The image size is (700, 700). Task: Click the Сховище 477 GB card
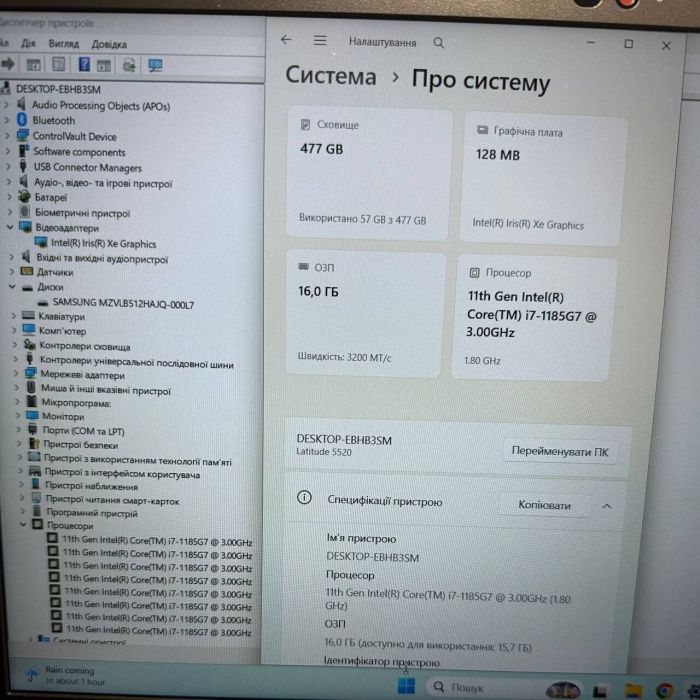(x=369, y=173)
